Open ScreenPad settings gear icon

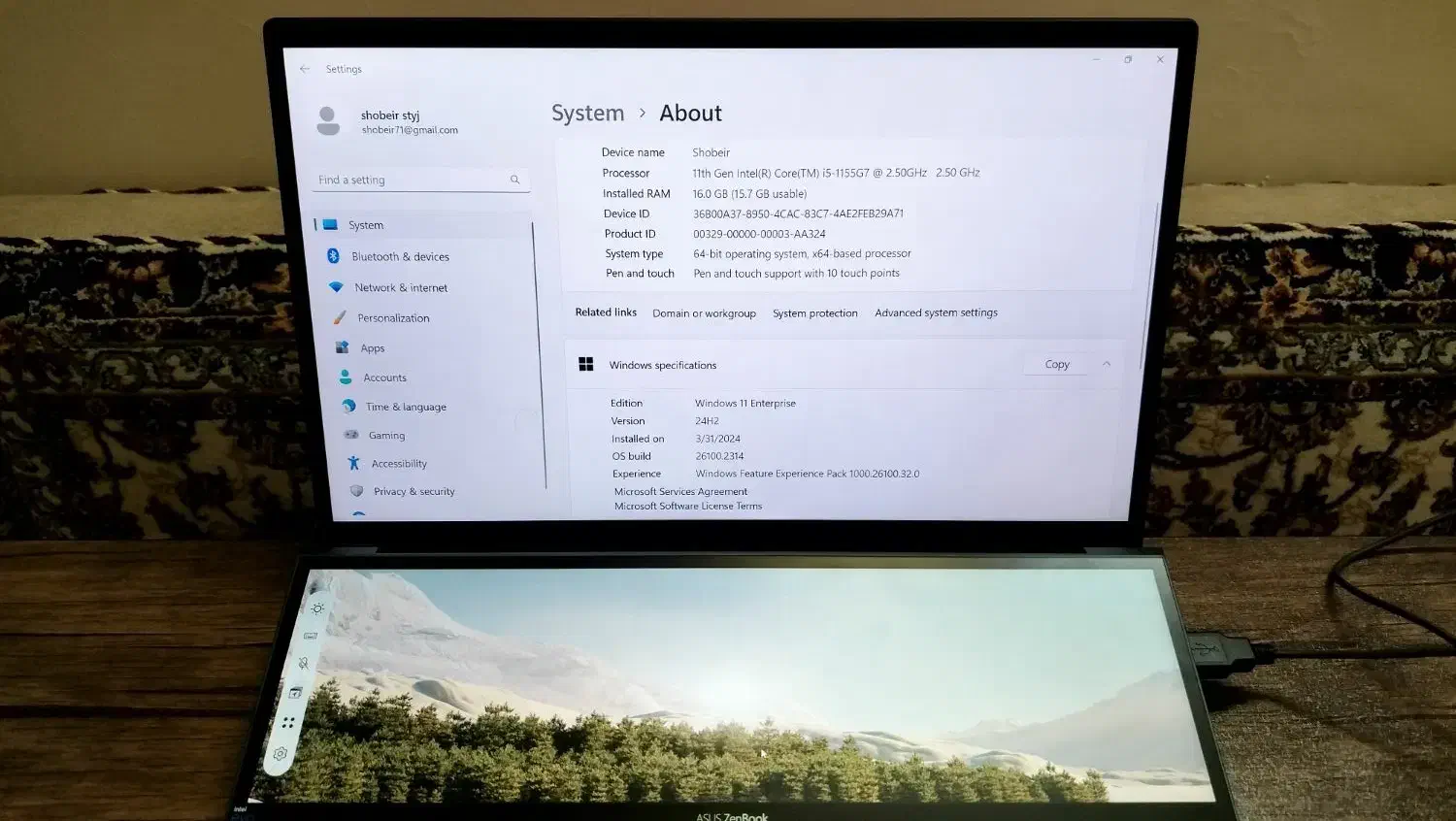281,754
